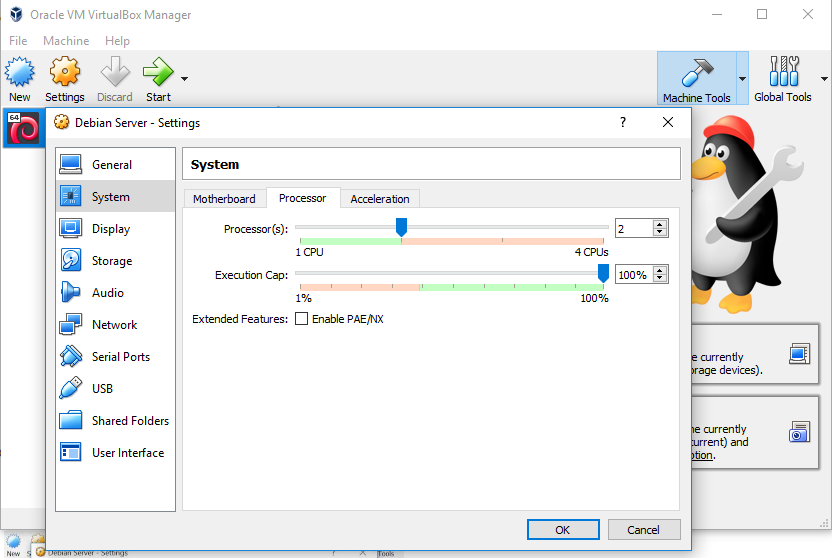Maximize the VirtualBox Manager window

(762, 14)
